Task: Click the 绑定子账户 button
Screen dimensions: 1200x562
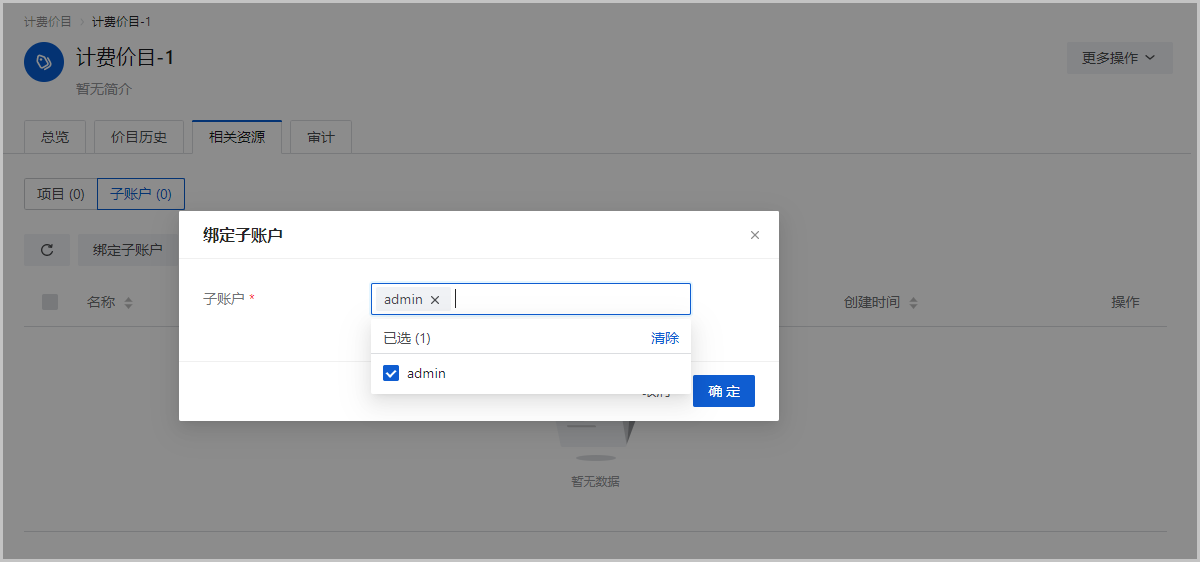Action: point(127,250)
